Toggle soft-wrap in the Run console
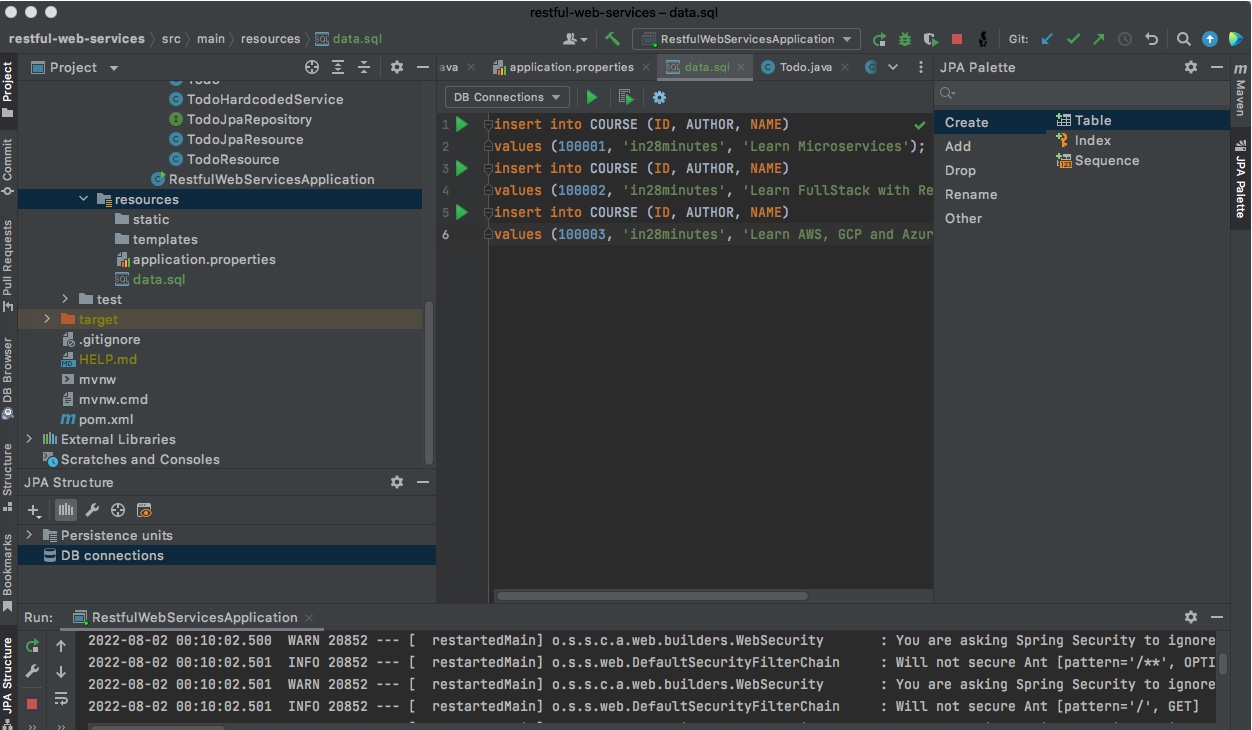Image resolution: width=1252 pixels, height=730 pixels. [x=61, y=698]
